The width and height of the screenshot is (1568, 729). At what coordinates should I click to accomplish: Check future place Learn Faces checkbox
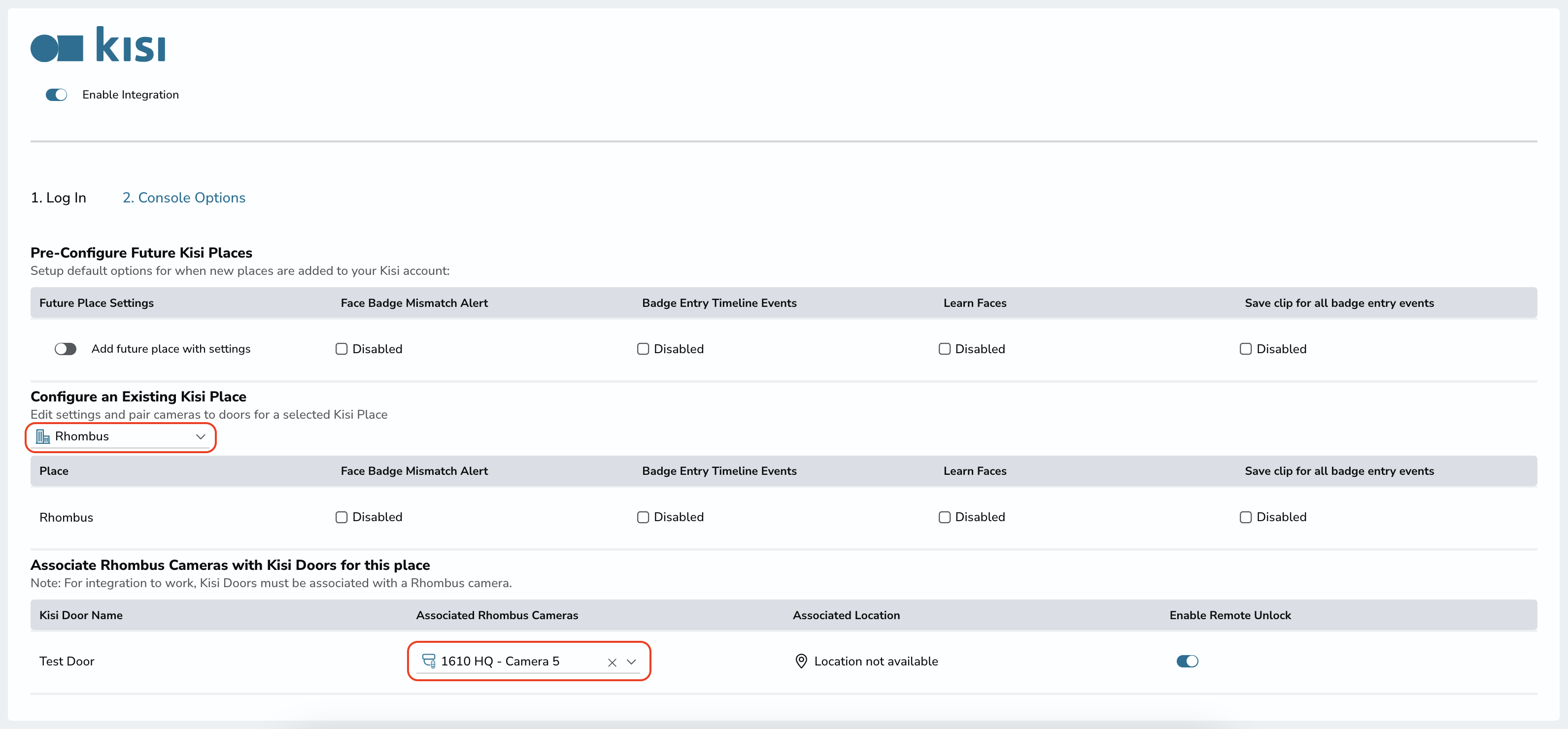(944, 349)
